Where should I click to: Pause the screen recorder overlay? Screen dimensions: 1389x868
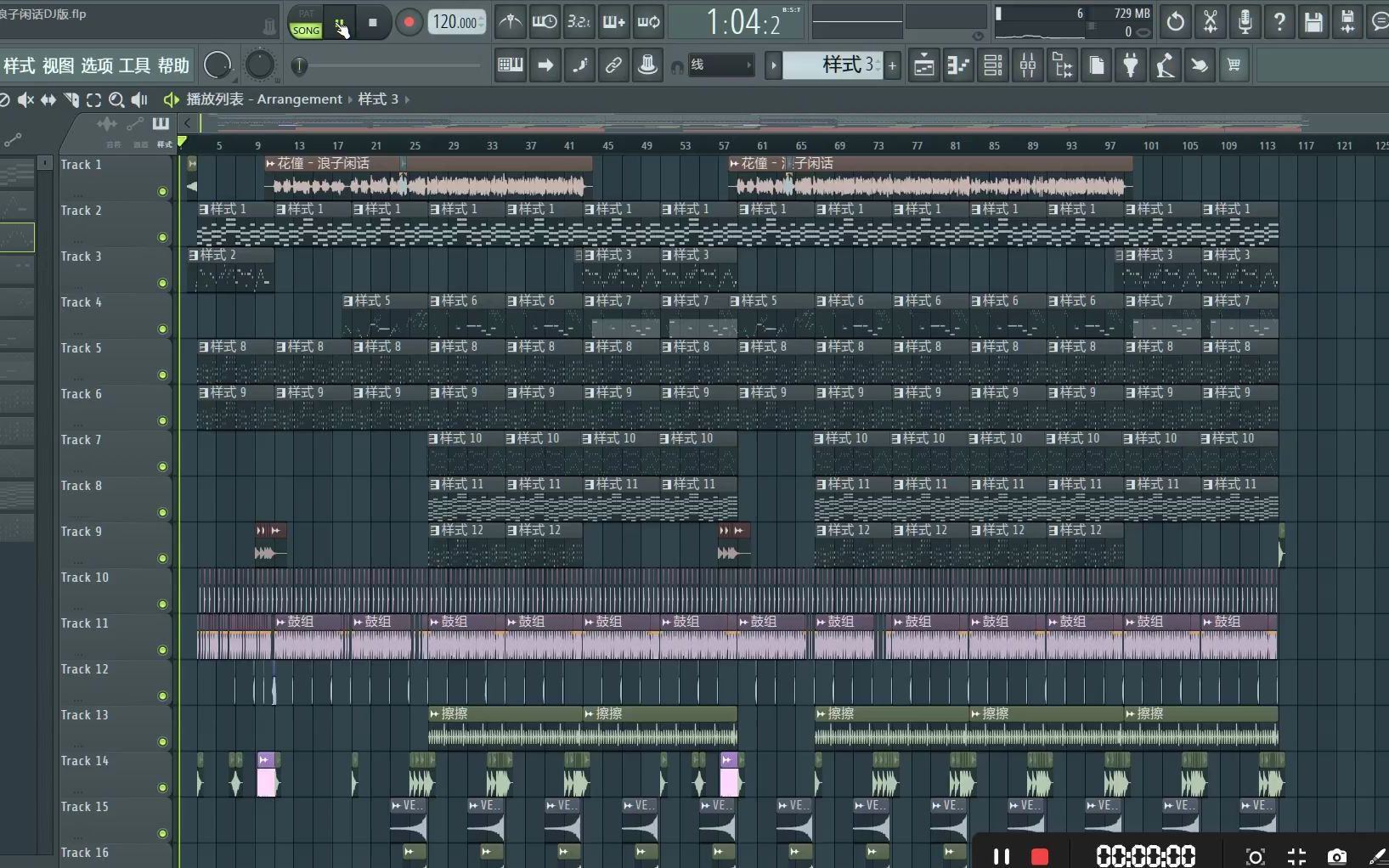tap(1002, 856)
